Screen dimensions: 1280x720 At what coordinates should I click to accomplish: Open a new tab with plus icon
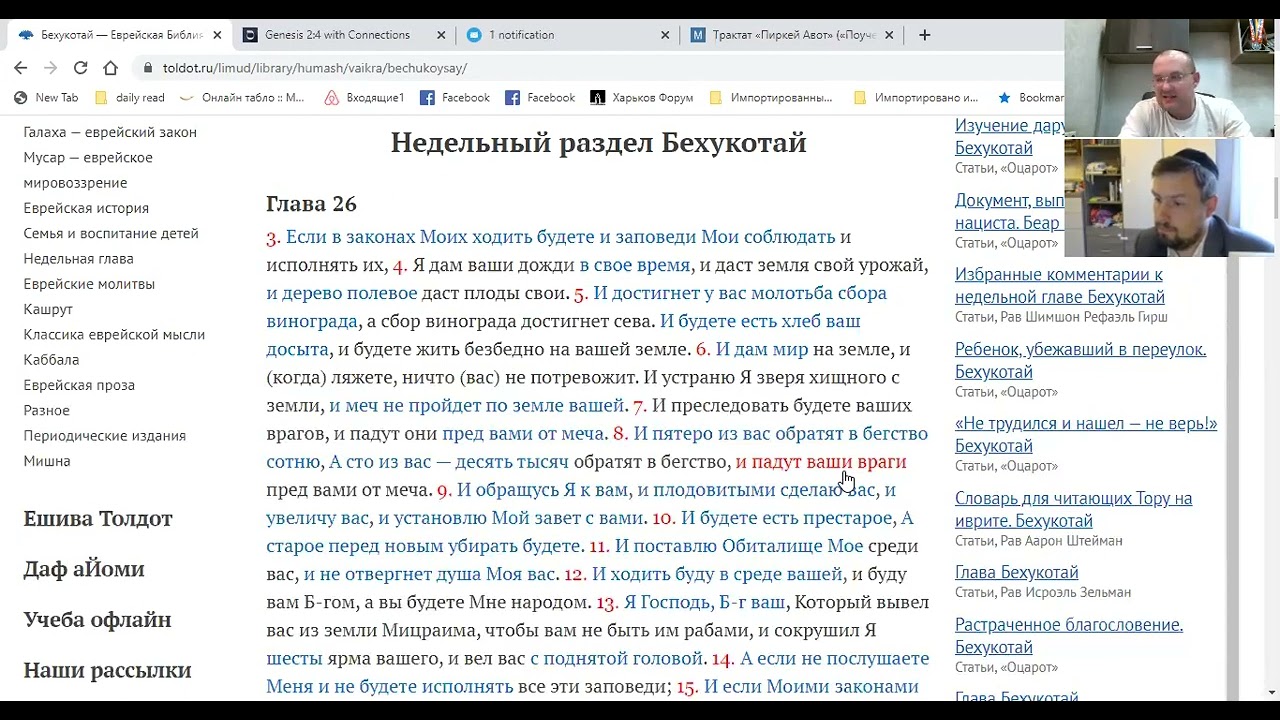(925, 35)
